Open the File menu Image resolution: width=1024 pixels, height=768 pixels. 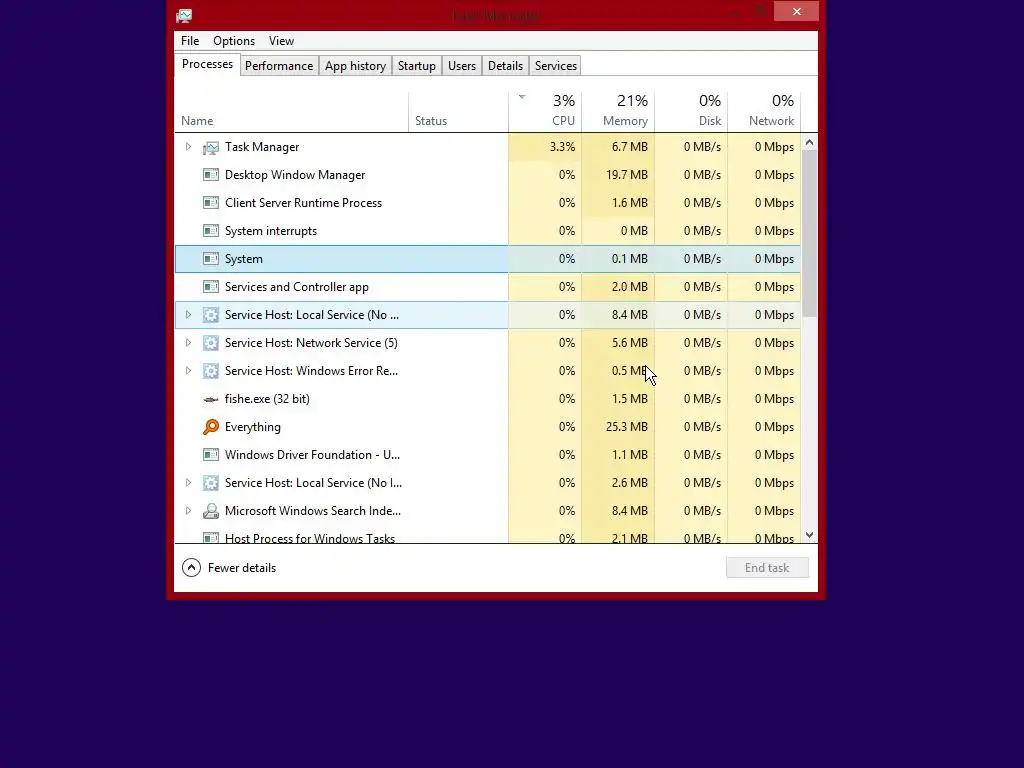(190, 40)
